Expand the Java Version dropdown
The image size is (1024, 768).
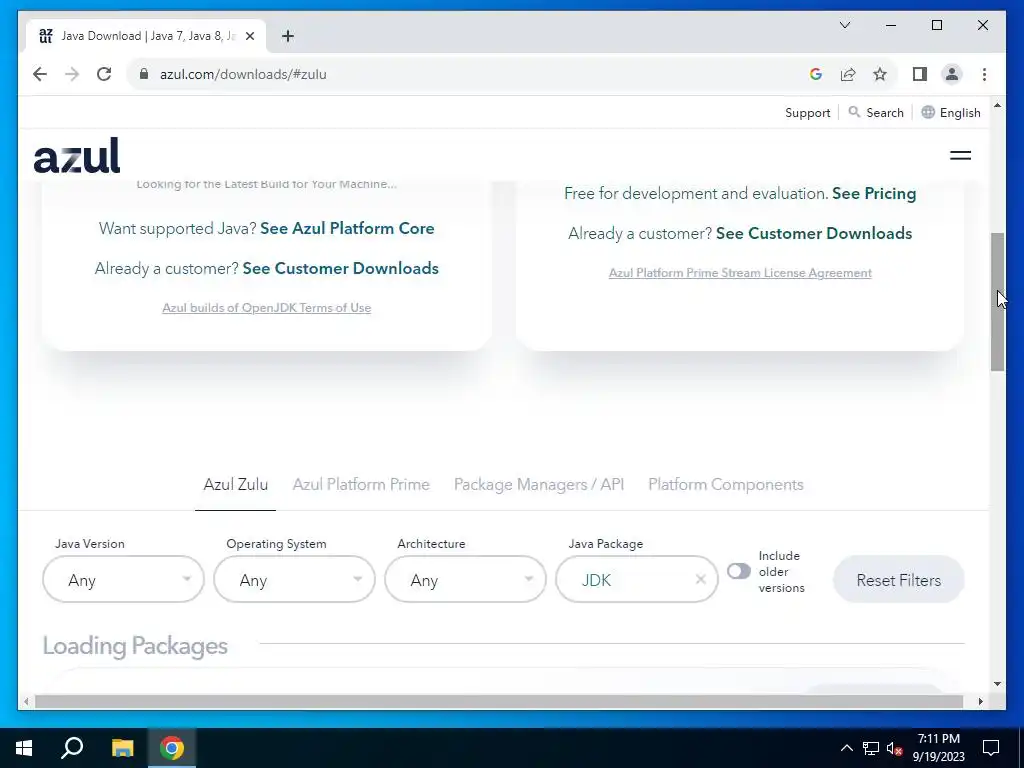point(123,580)
